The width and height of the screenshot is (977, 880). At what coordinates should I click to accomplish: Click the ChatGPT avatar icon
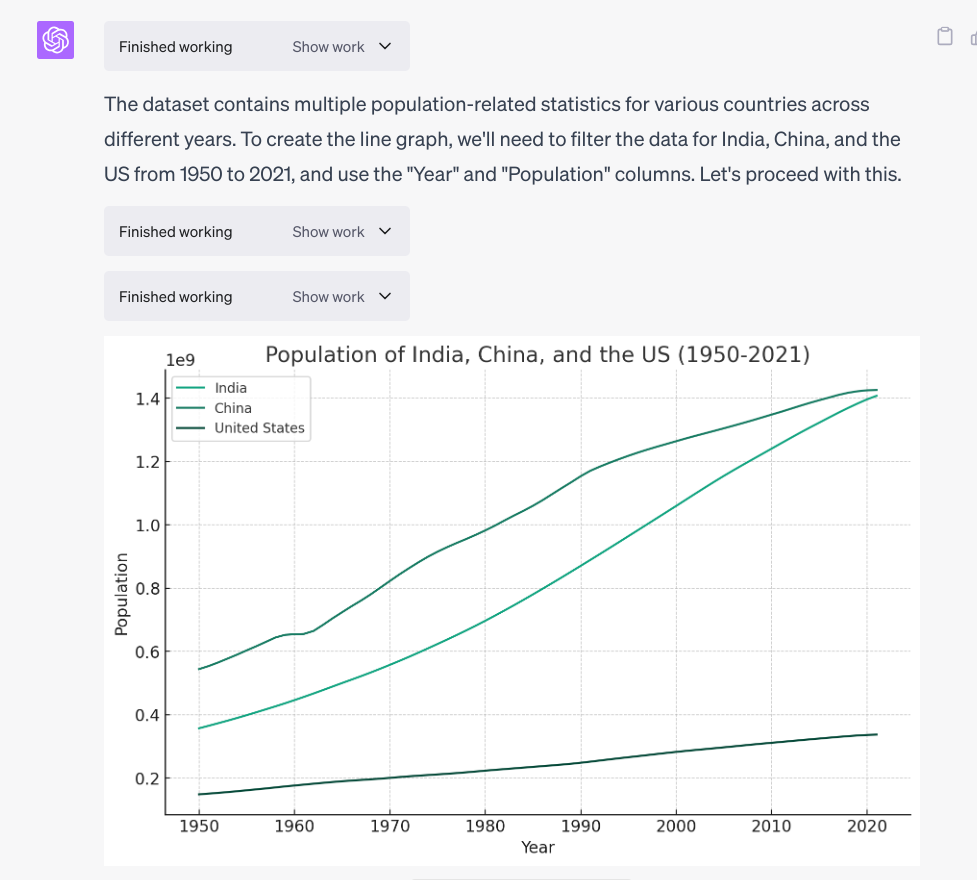(x=55, y=40)
